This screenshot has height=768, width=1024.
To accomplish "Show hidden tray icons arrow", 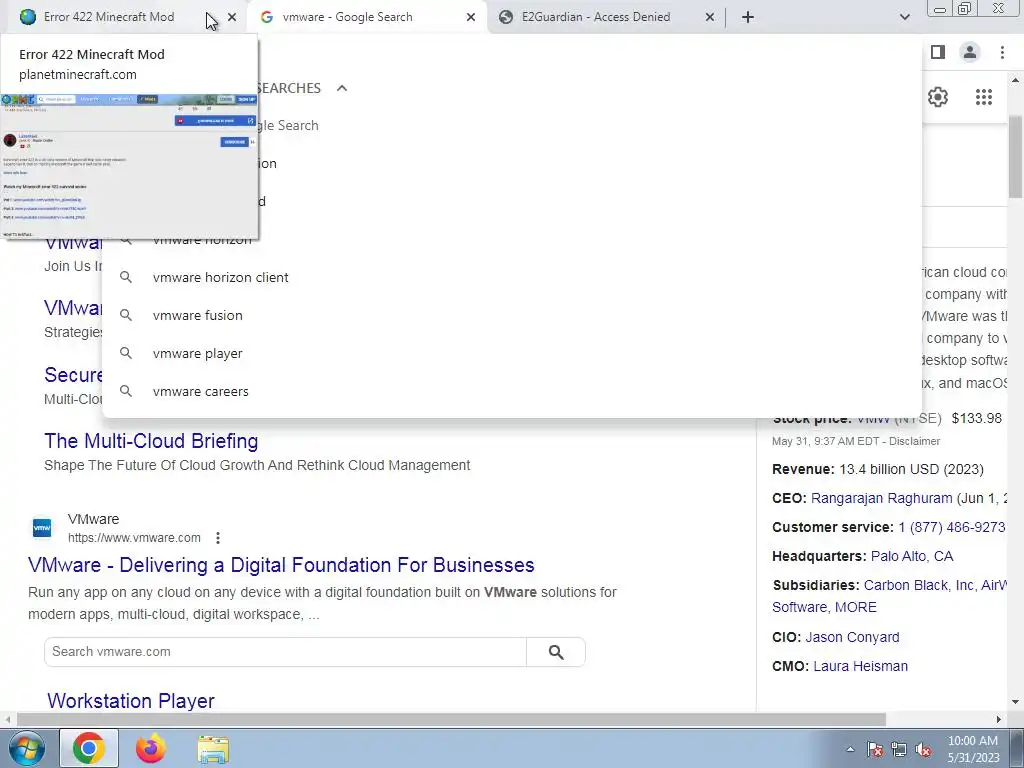I will click(x=850, y=749).
